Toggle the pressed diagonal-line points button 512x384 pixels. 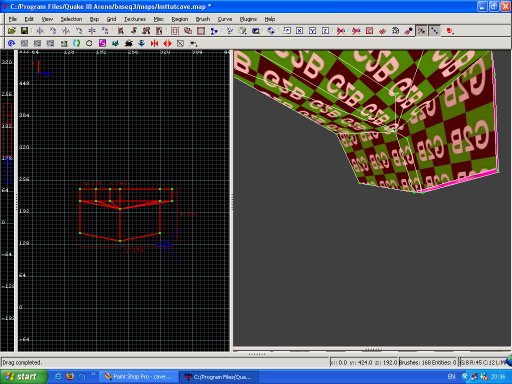click(434, 31)
